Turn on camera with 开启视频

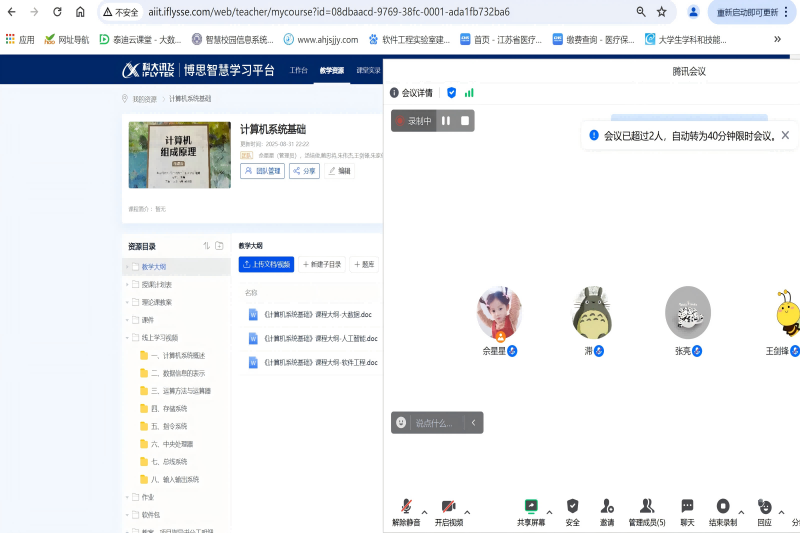click(449, 506)
